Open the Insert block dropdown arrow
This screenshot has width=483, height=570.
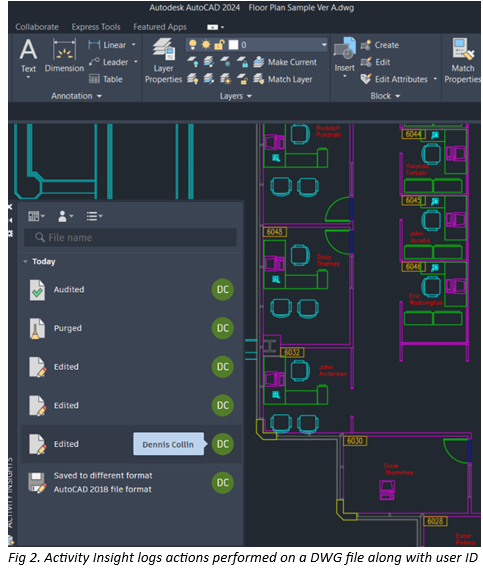[345, 76]
